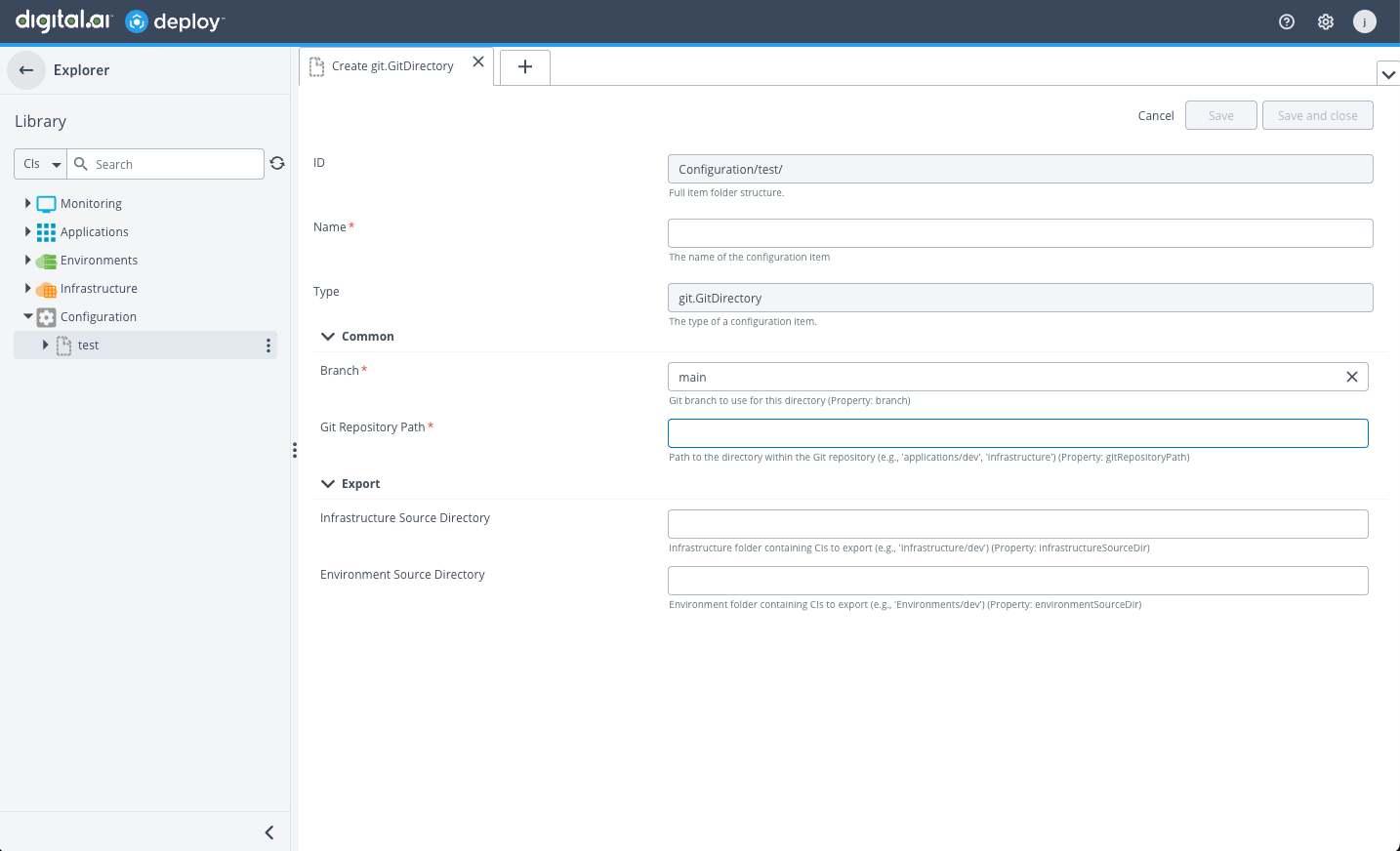Open a new tab with the plus button

[x=524, y=66]
